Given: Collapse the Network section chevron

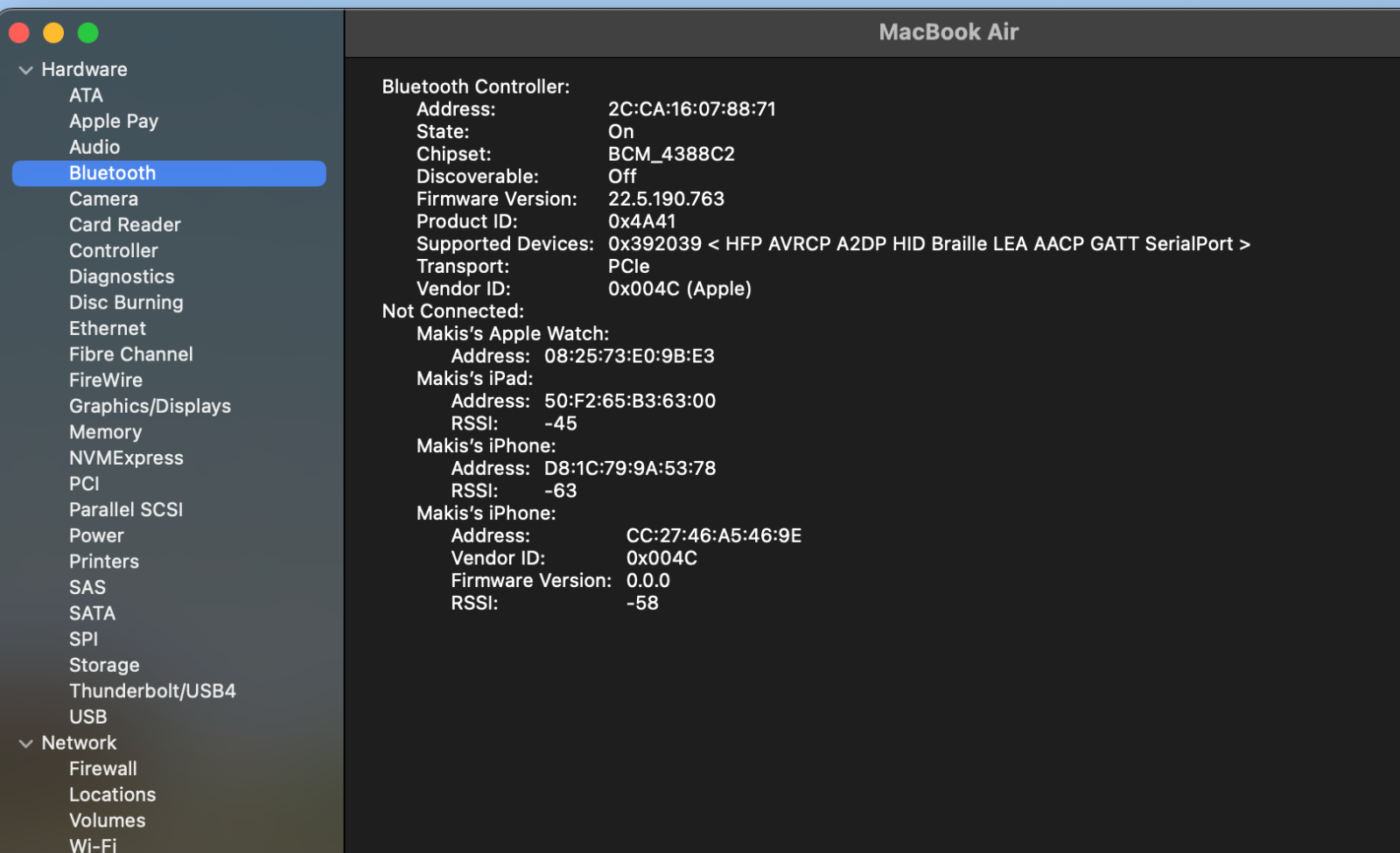Looking at the screenshot, I should [x=25, y=744].
